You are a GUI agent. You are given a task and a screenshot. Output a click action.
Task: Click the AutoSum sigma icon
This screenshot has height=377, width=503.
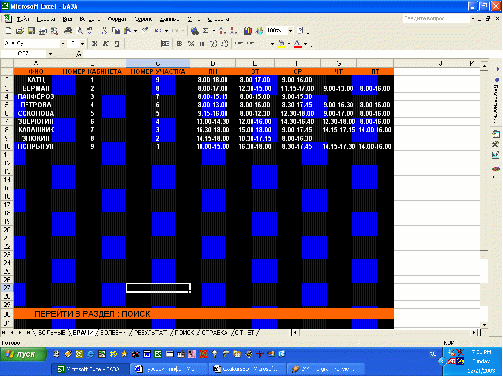(x=205, y=31)
